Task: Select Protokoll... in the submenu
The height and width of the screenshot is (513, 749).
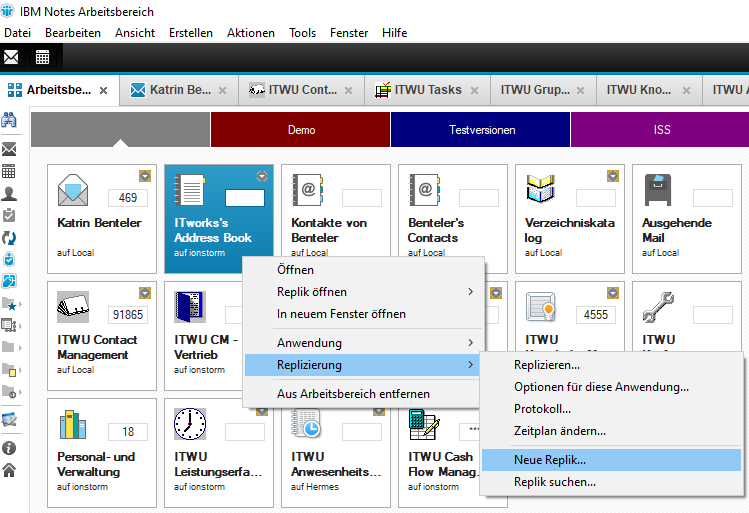Action: (x=611, y=409)
